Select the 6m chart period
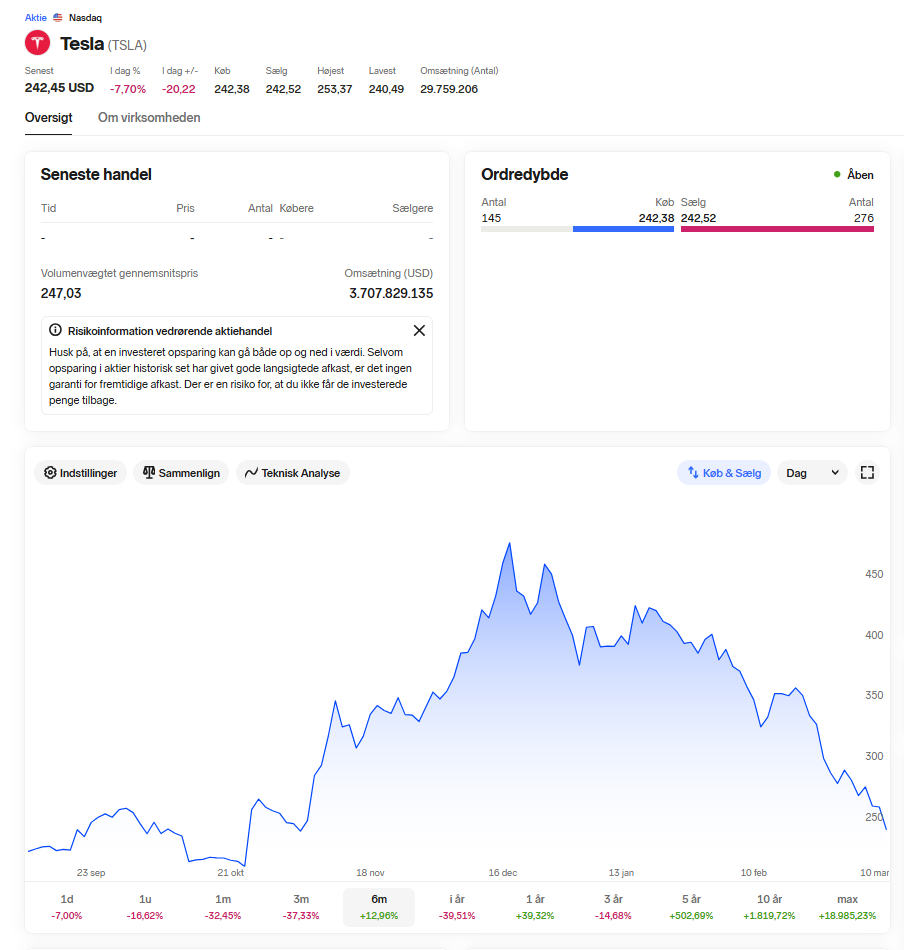 [379, 907]
